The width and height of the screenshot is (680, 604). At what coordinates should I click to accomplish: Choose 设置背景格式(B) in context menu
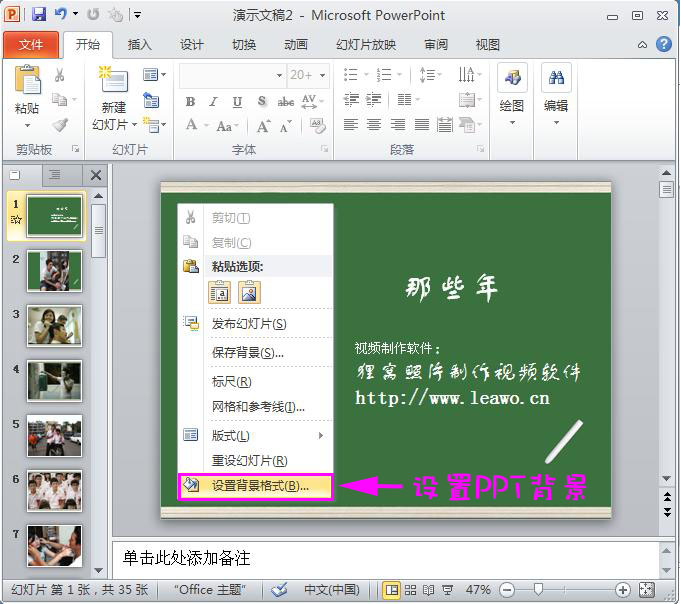point(255,486)
